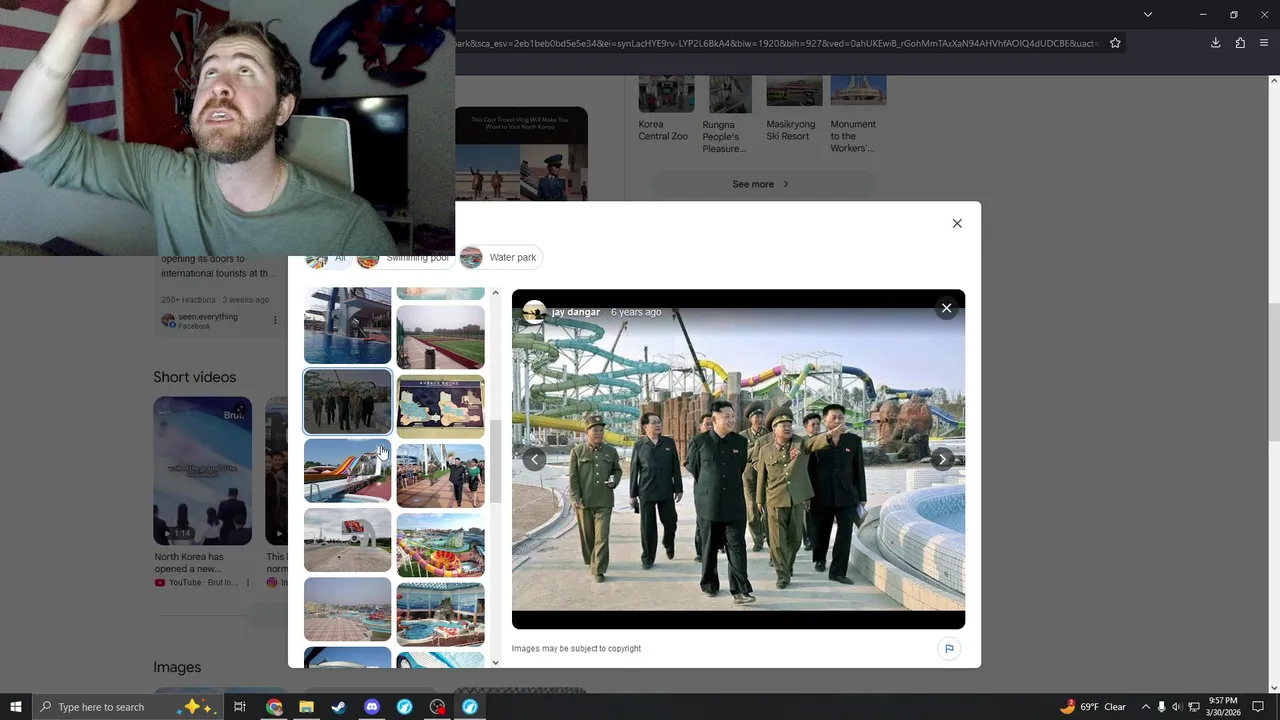Open Steam from the taskbar
The image size is (1280, 720).
(x=339, y=707)
